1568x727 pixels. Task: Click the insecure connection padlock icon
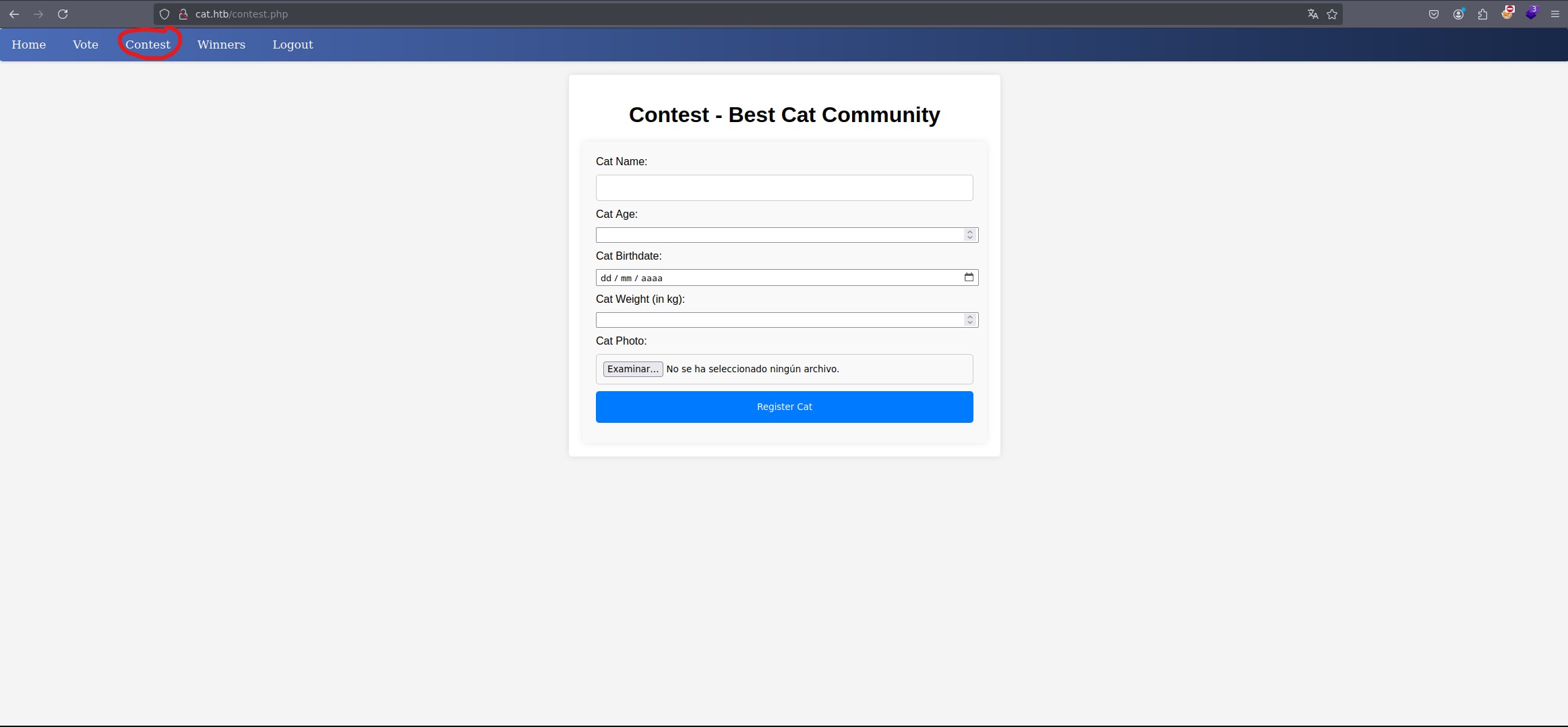pos(183,14)
